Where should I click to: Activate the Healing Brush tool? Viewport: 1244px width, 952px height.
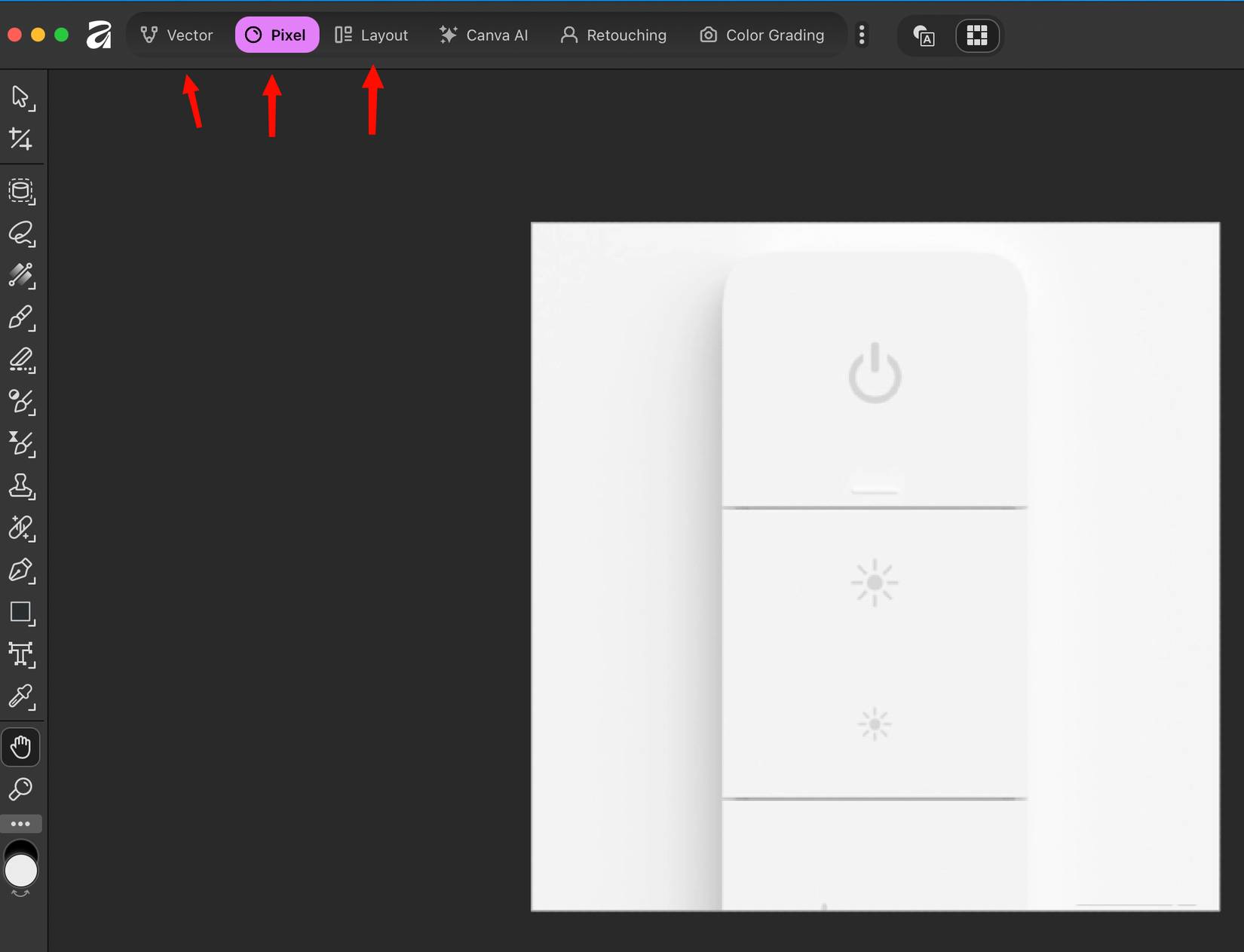20,528
